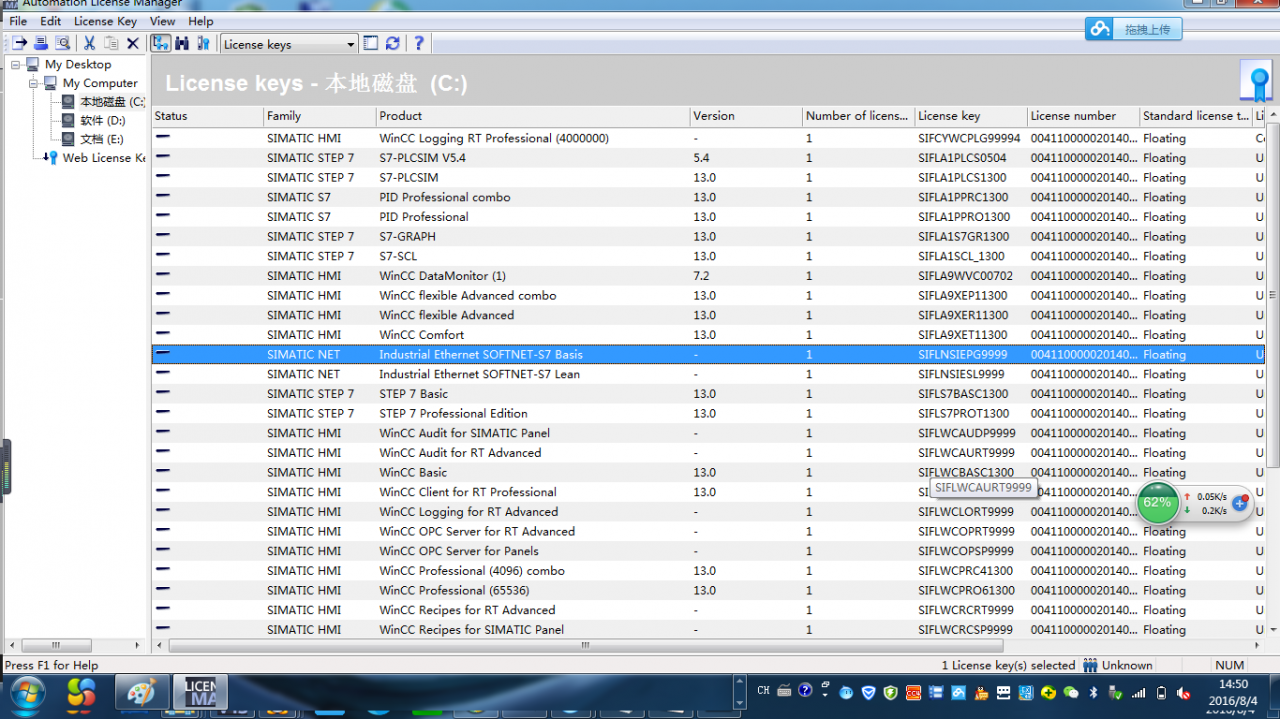
Task: Select the WinCC Logging RT Professional (4000000) row
Action: coord(710,138)
